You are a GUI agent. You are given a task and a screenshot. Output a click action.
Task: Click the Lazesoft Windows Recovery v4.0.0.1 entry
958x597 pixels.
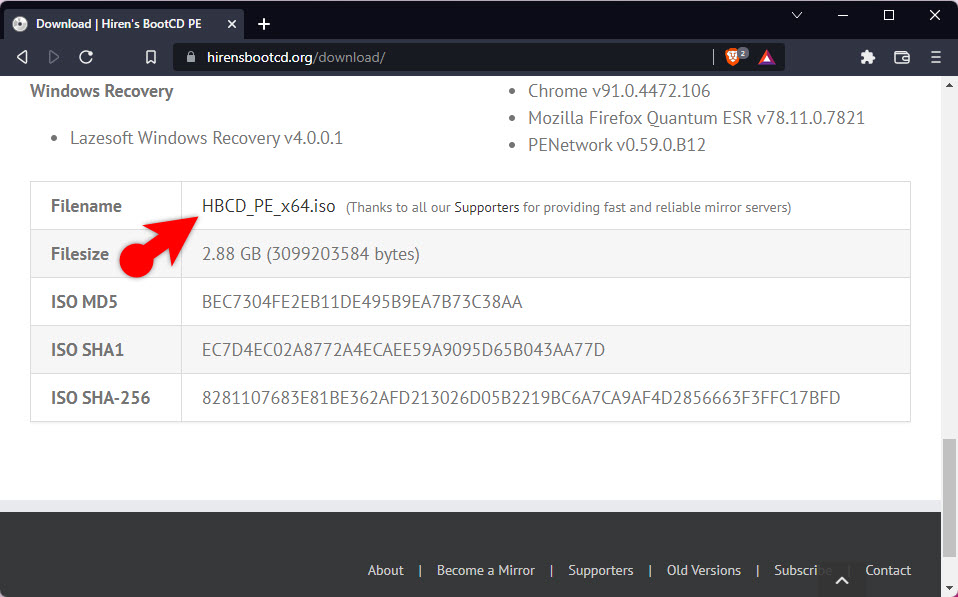click(206, 138)
